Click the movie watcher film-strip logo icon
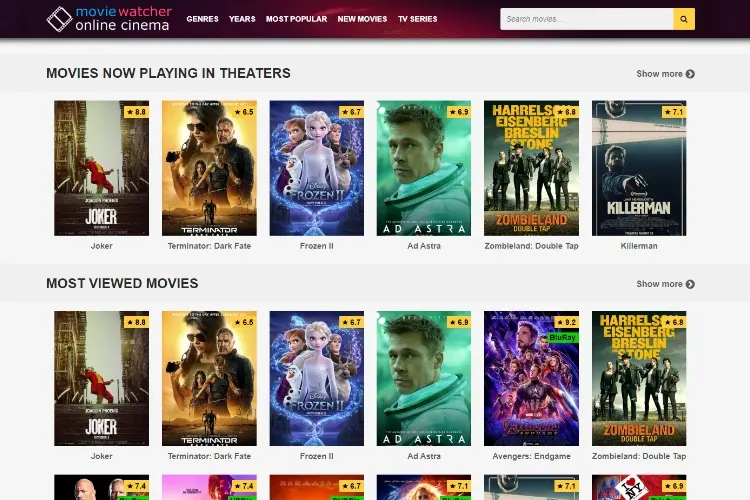The width and height of the screenshot is (750, 500). [x=59, y=19]
